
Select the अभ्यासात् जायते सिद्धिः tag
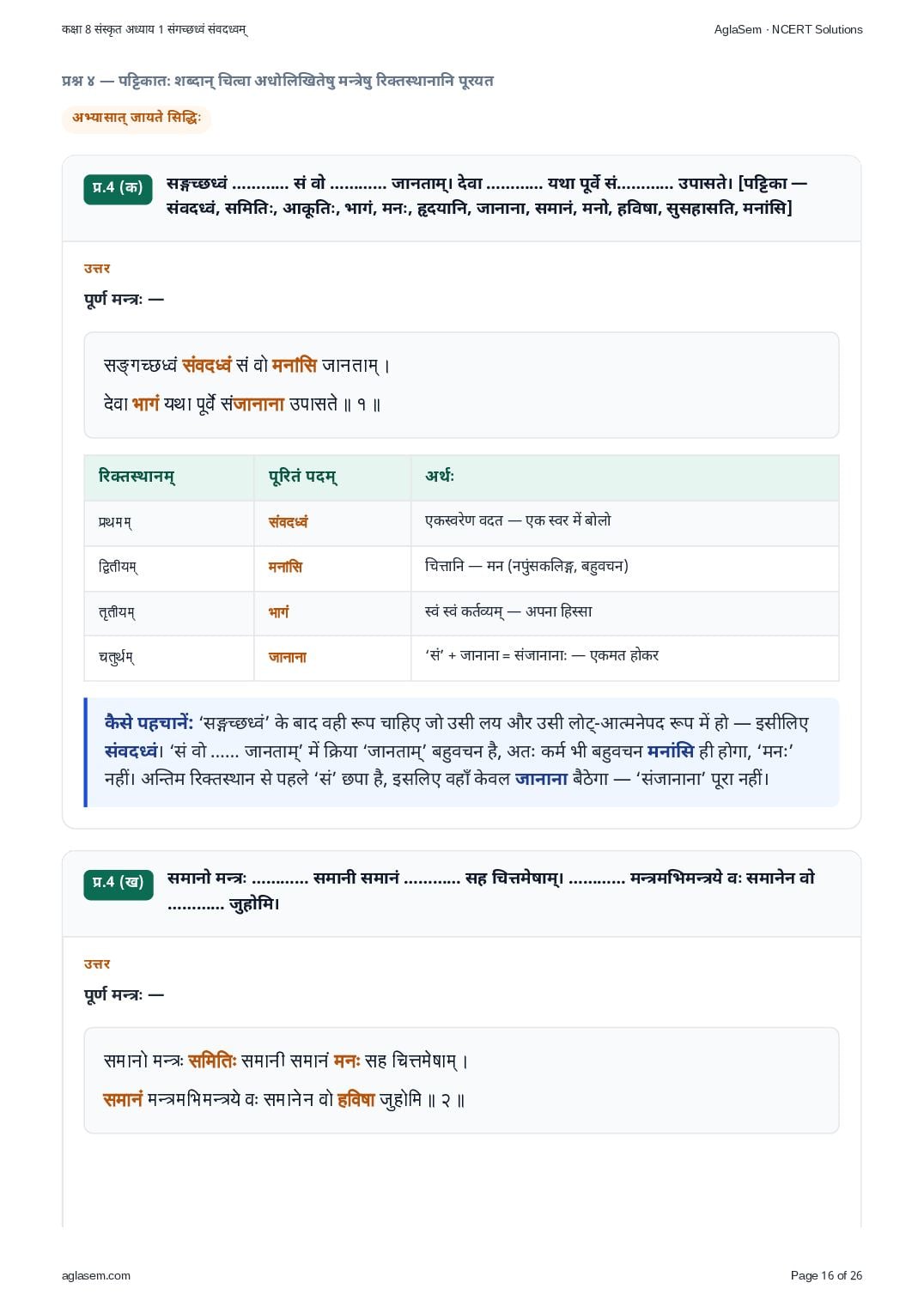point(137,119)
